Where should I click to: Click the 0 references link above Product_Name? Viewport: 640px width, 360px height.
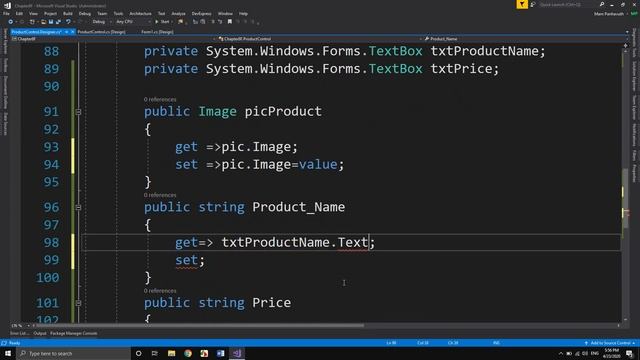pos(160,195)
